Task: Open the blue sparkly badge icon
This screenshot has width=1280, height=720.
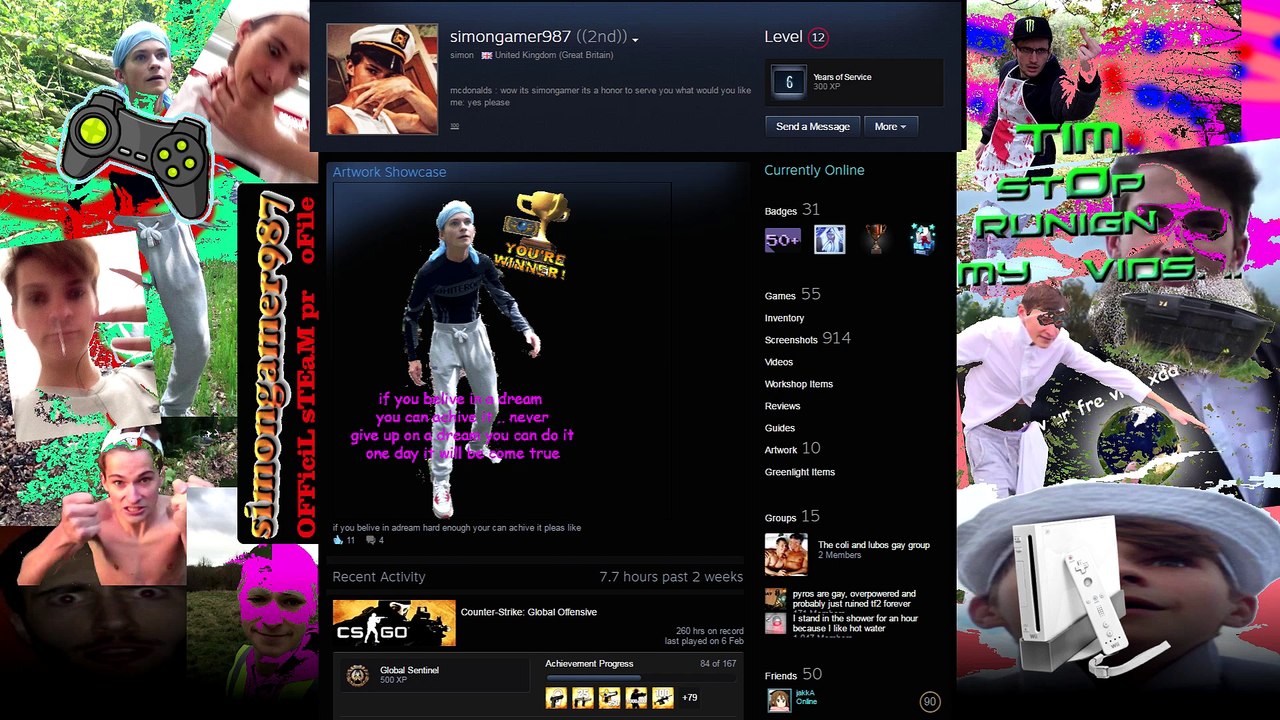Action: click(x=922, y=240)
